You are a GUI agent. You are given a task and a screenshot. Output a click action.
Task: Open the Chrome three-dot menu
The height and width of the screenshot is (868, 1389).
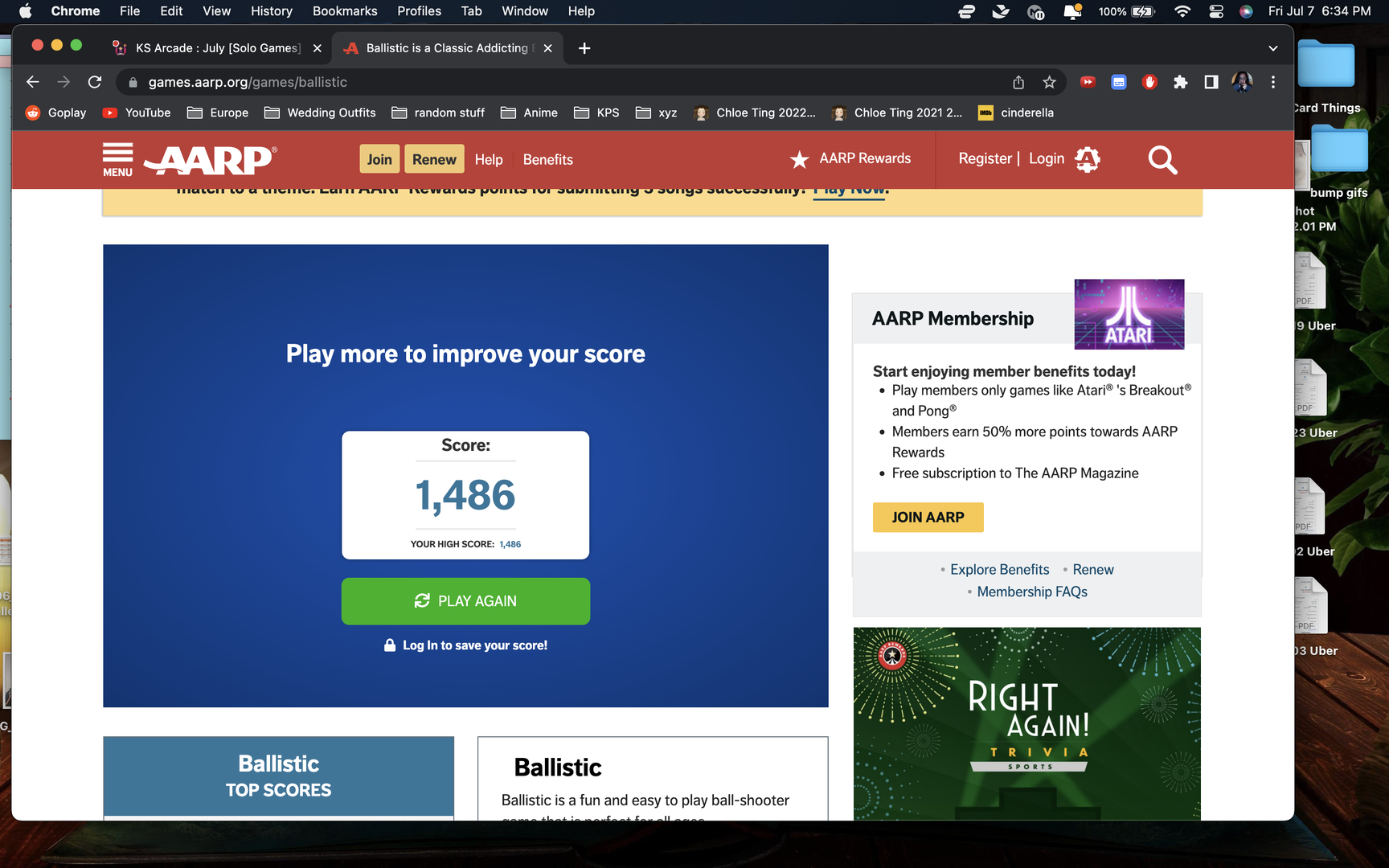coord(1273,82)
